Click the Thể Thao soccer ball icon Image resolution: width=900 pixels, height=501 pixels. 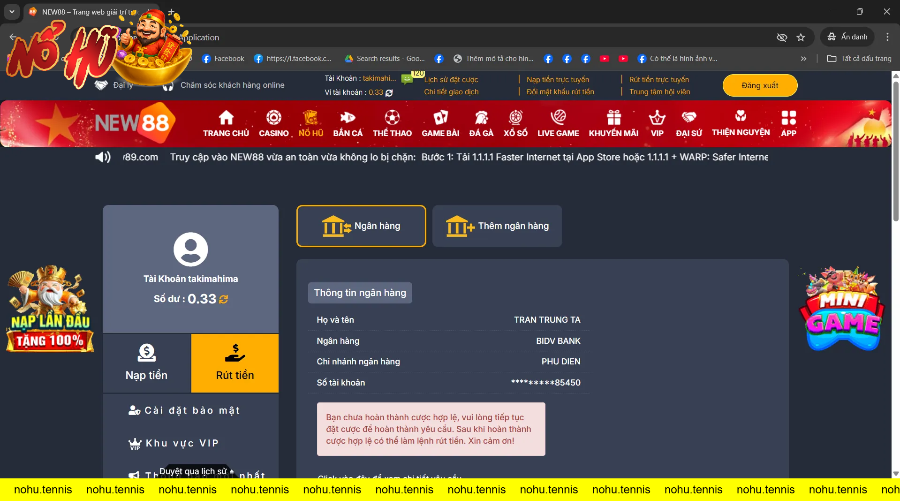(392, 118)
